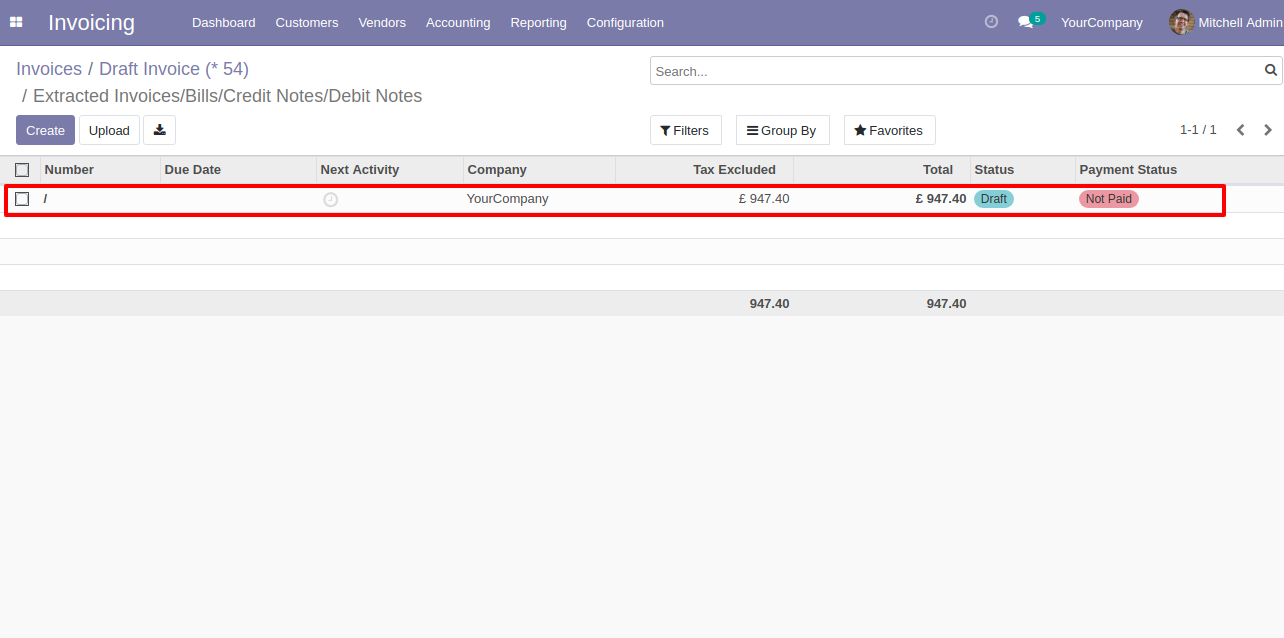Open the apps grid menu icon
The image size is (1284, 638).
tap(16, 22)
